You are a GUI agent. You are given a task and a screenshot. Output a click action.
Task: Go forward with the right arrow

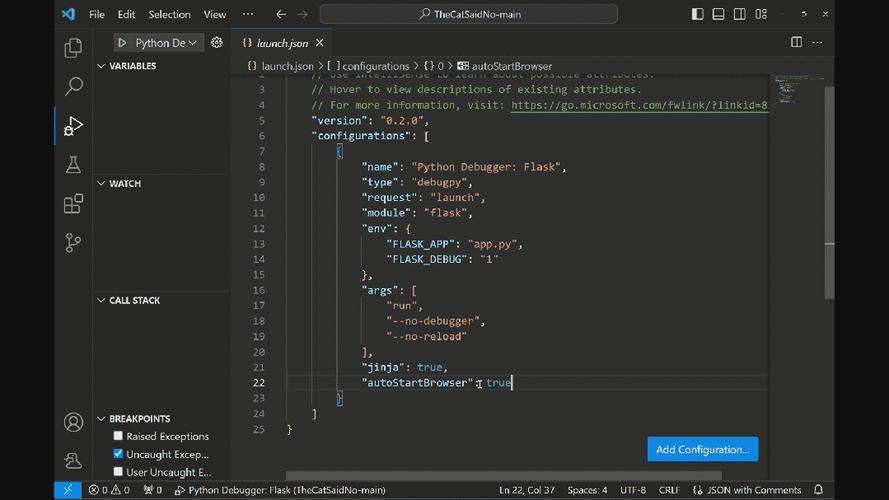click(x=303, y=14)
